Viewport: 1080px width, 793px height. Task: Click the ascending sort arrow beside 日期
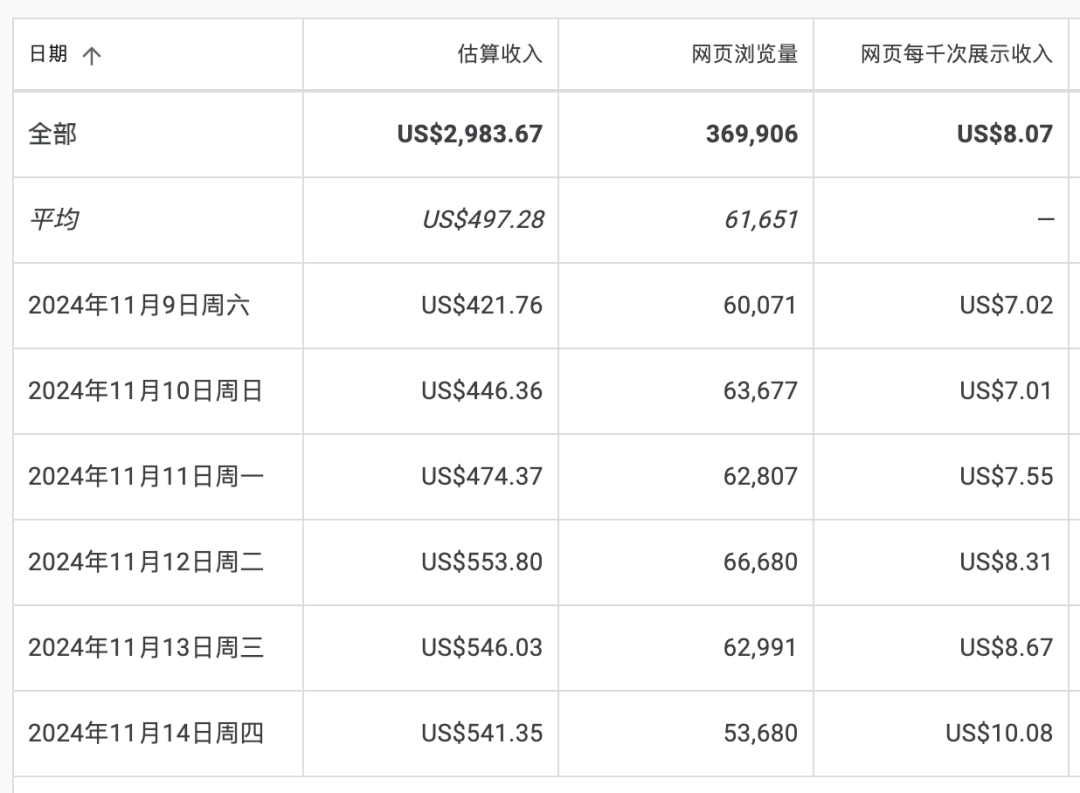(92, 55)
